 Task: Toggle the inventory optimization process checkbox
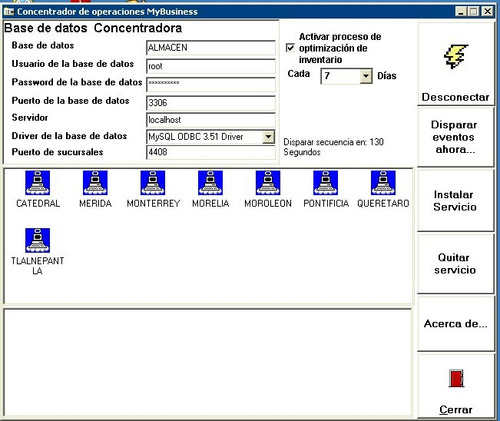[x=290, y=48]
